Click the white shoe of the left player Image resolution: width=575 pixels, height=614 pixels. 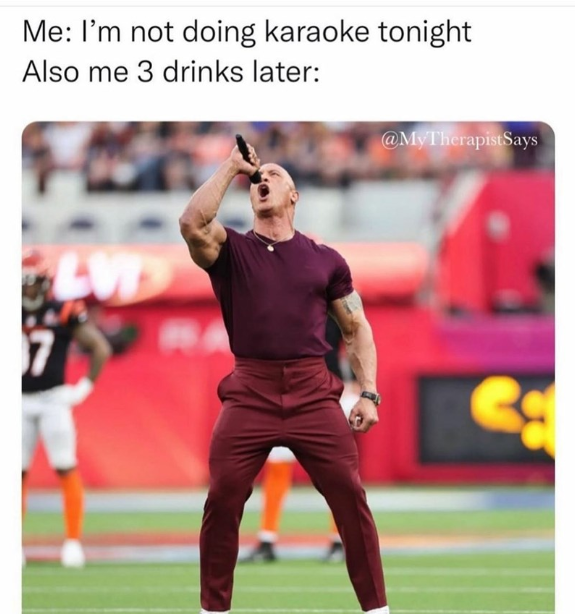click(72, 553)
